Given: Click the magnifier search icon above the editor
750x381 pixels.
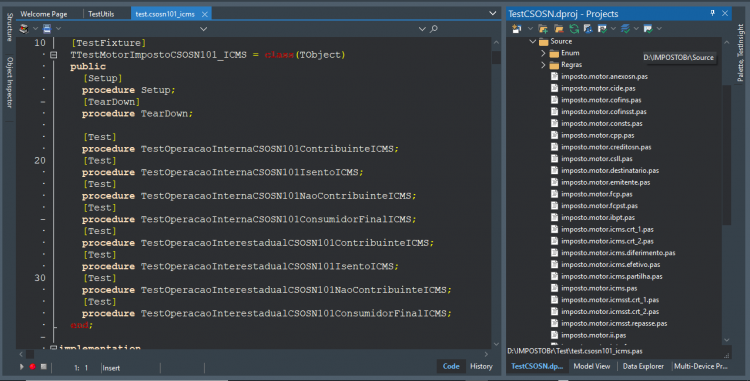Looking at the screenshot, I should [x=434, y=29].
